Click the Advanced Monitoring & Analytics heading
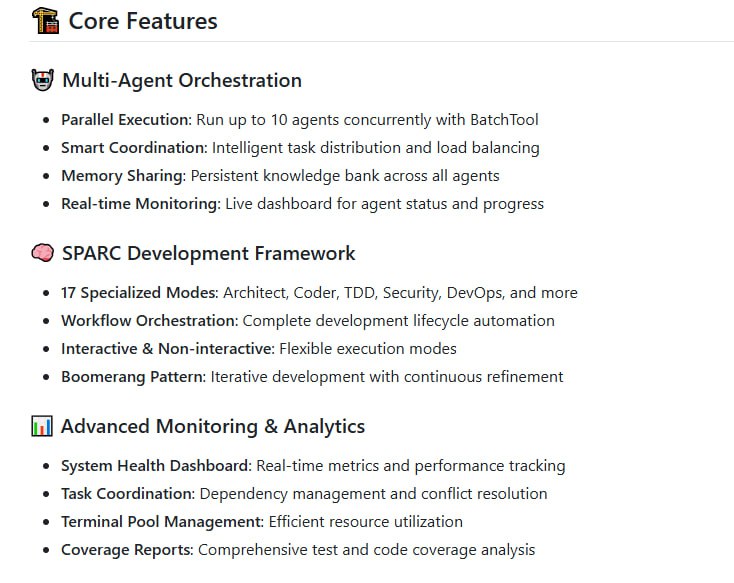Viewport: 734px width, 583px height. [212, 426]
